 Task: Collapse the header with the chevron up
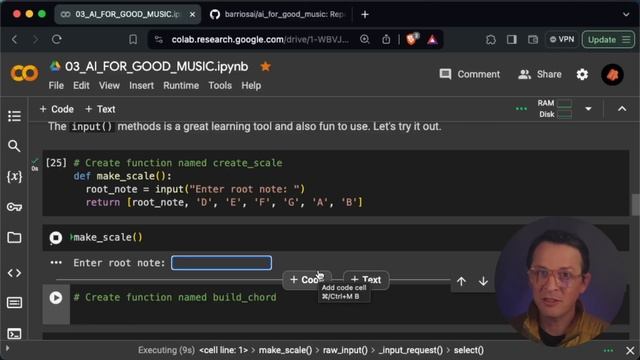[622, 109]
